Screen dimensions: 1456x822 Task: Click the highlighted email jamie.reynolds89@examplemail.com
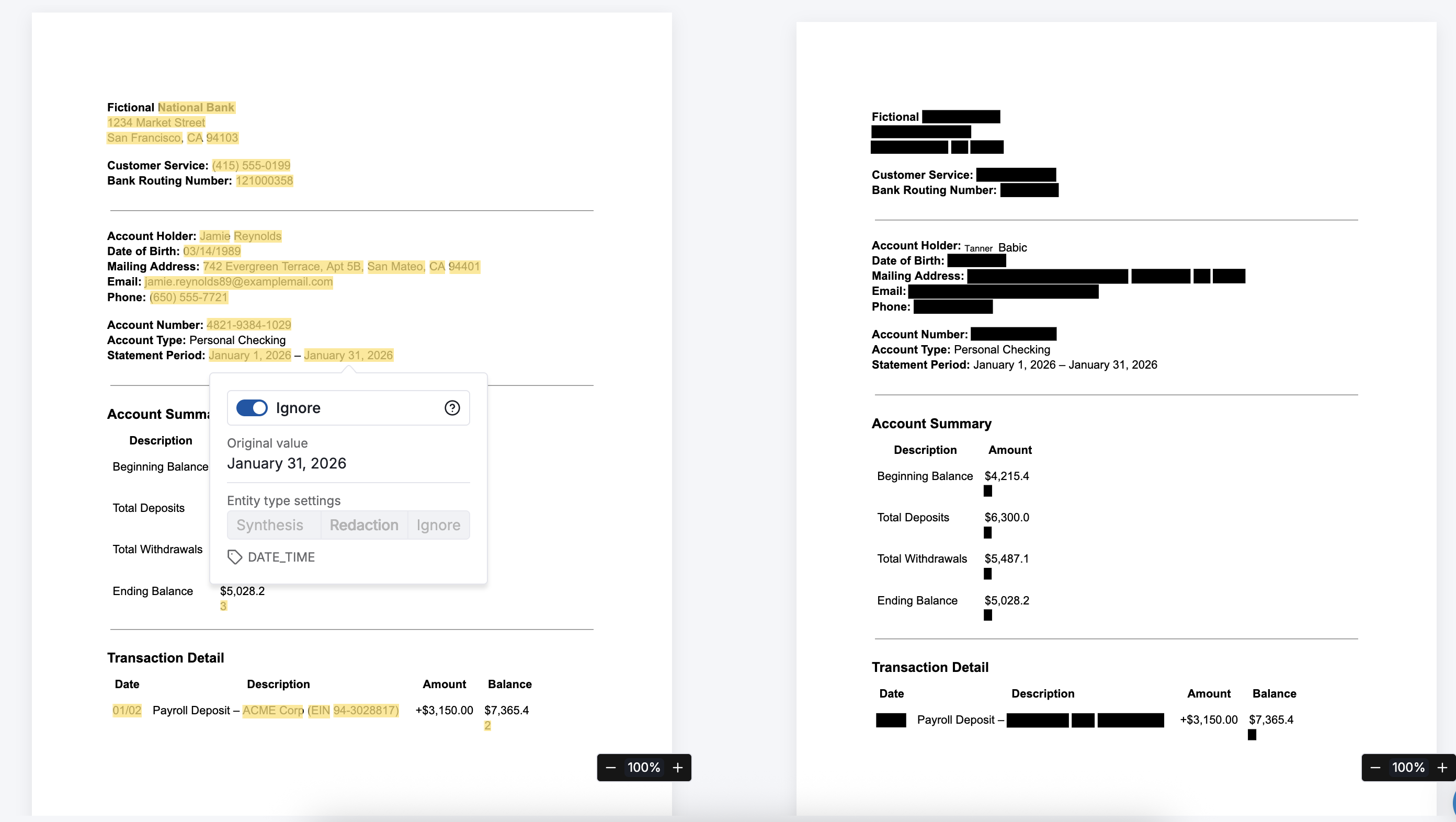click(x=238, y=282)
